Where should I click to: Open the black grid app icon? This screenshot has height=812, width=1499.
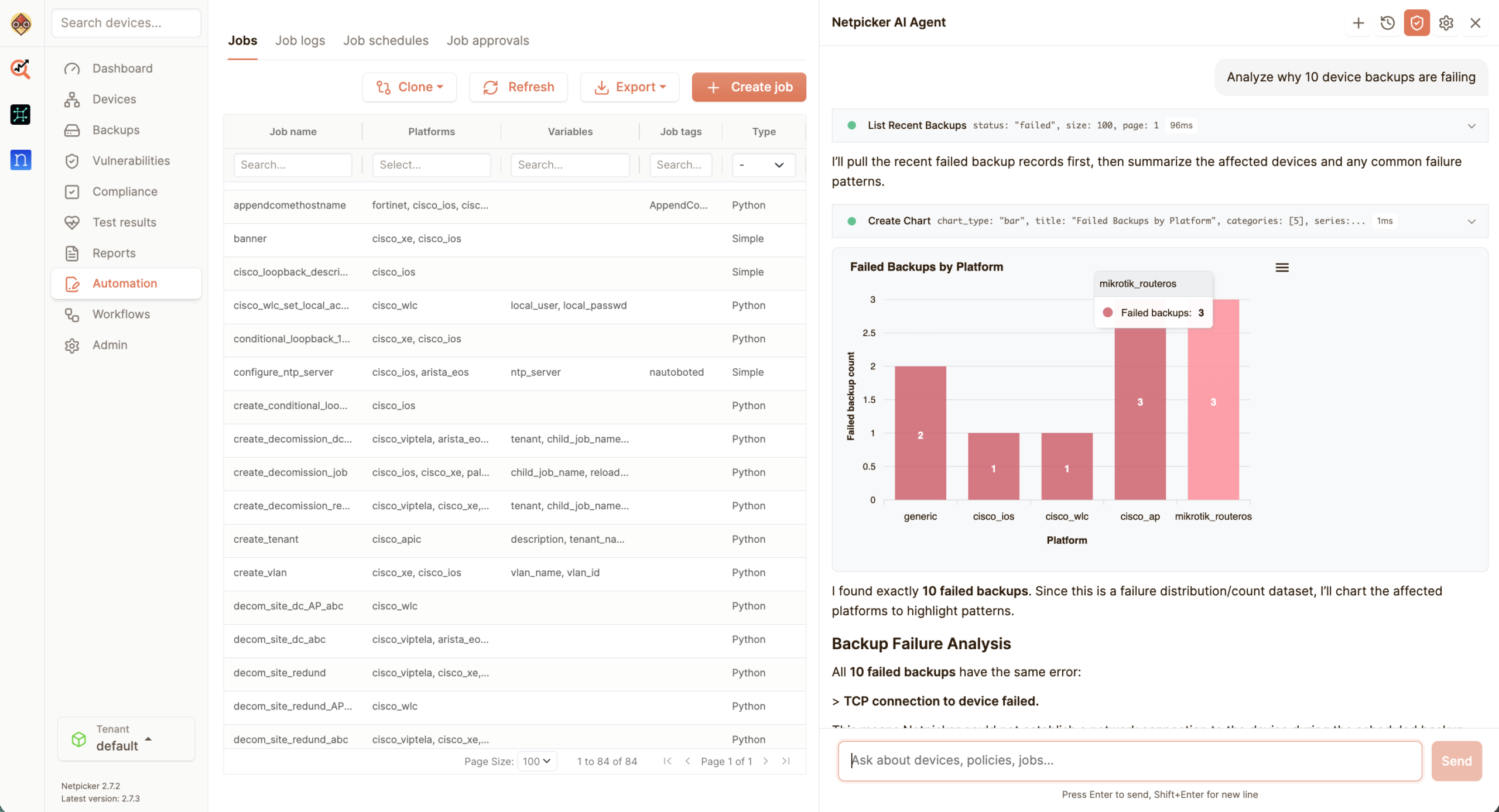click(x=20, y=114)
